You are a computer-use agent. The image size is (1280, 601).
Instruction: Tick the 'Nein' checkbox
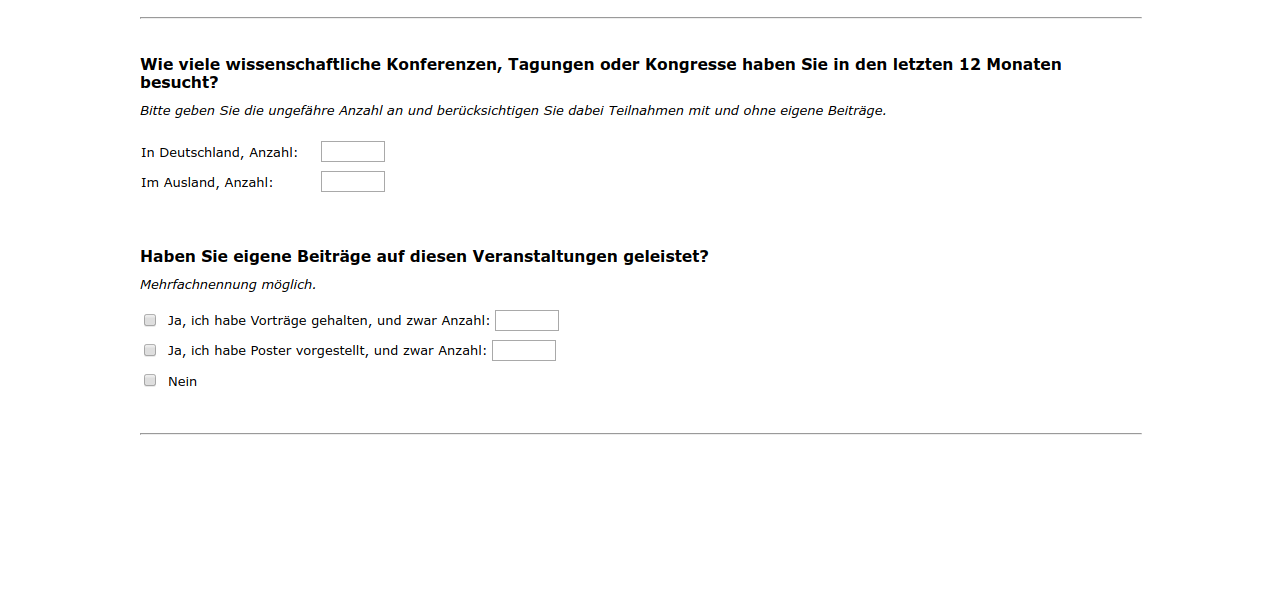point(150,380)
